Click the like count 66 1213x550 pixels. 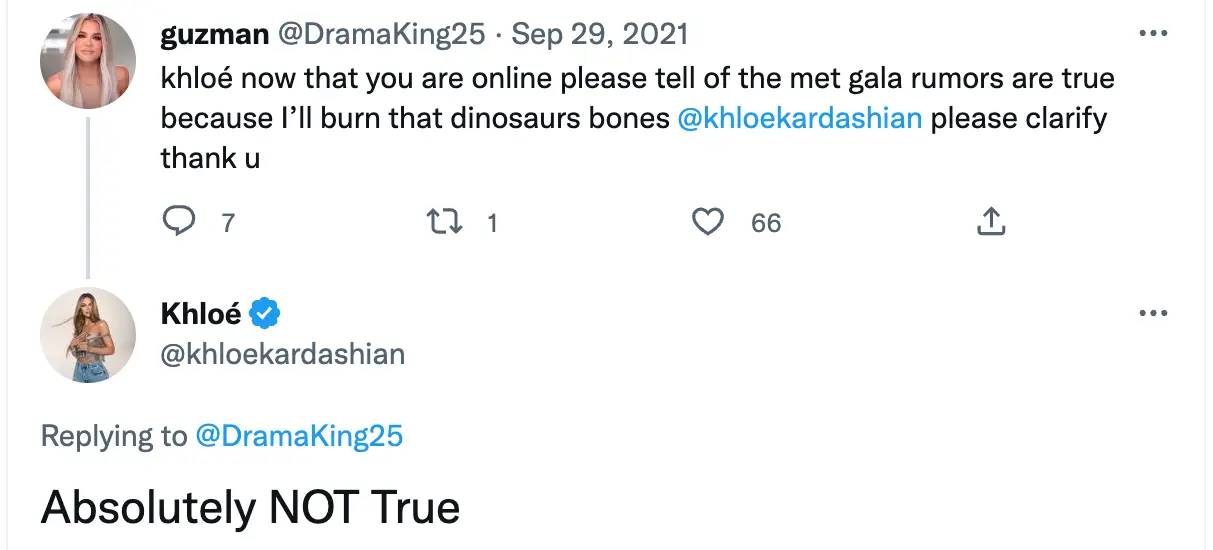click(766, 223)
